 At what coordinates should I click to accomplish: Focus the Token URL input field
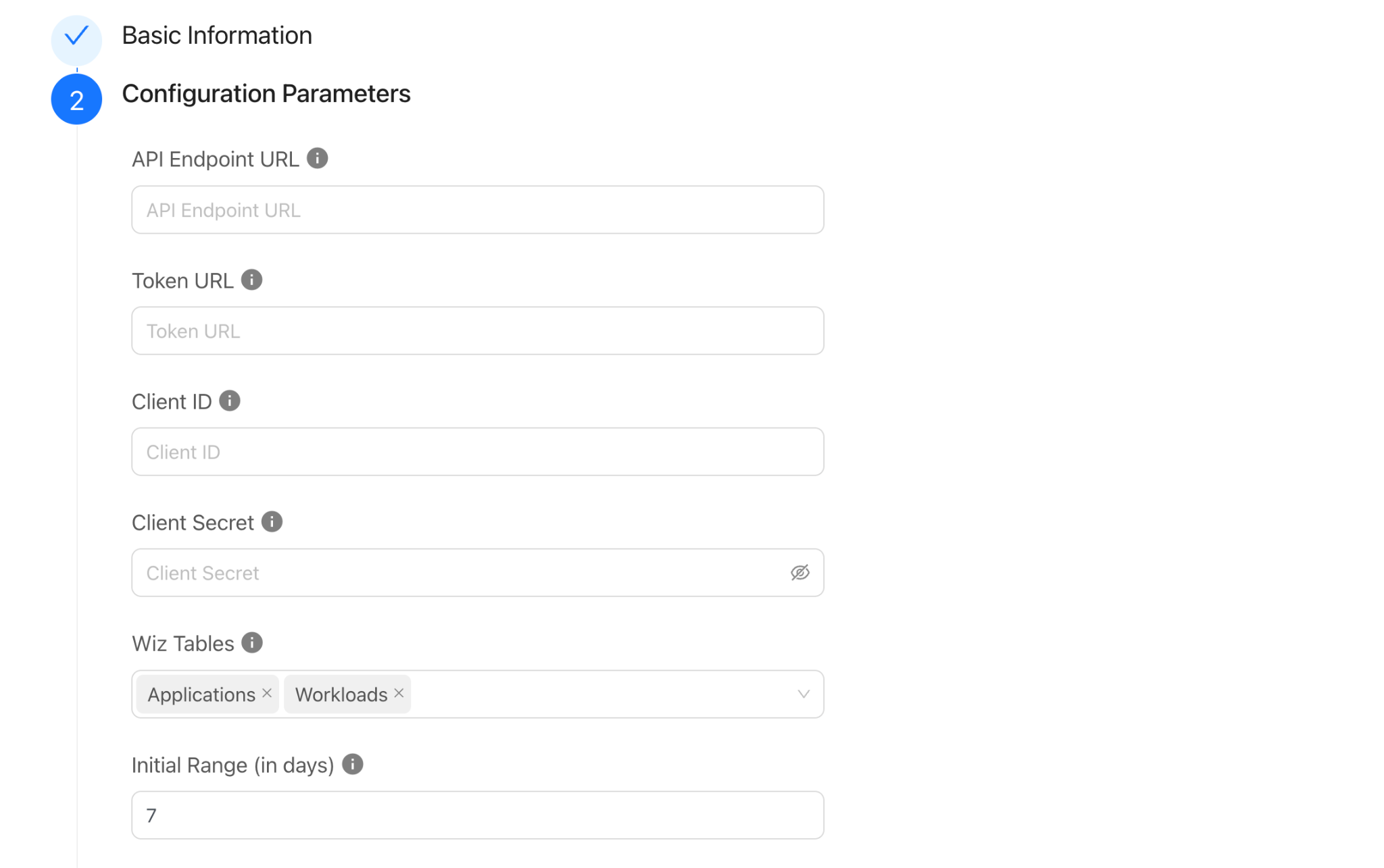(x=478, y=331)
